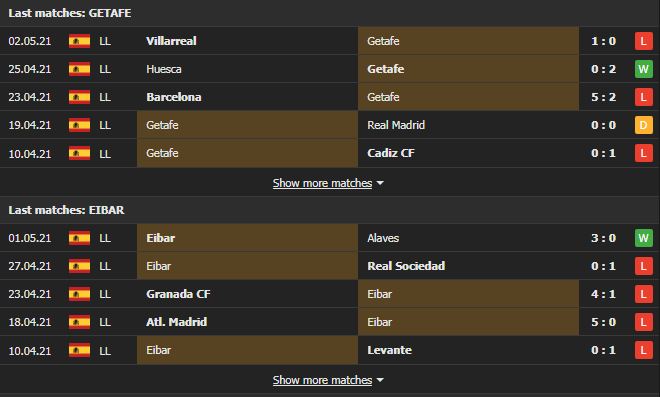Open the Villarreal team link
Screen dimensions: 660x397
pos(171,41)
